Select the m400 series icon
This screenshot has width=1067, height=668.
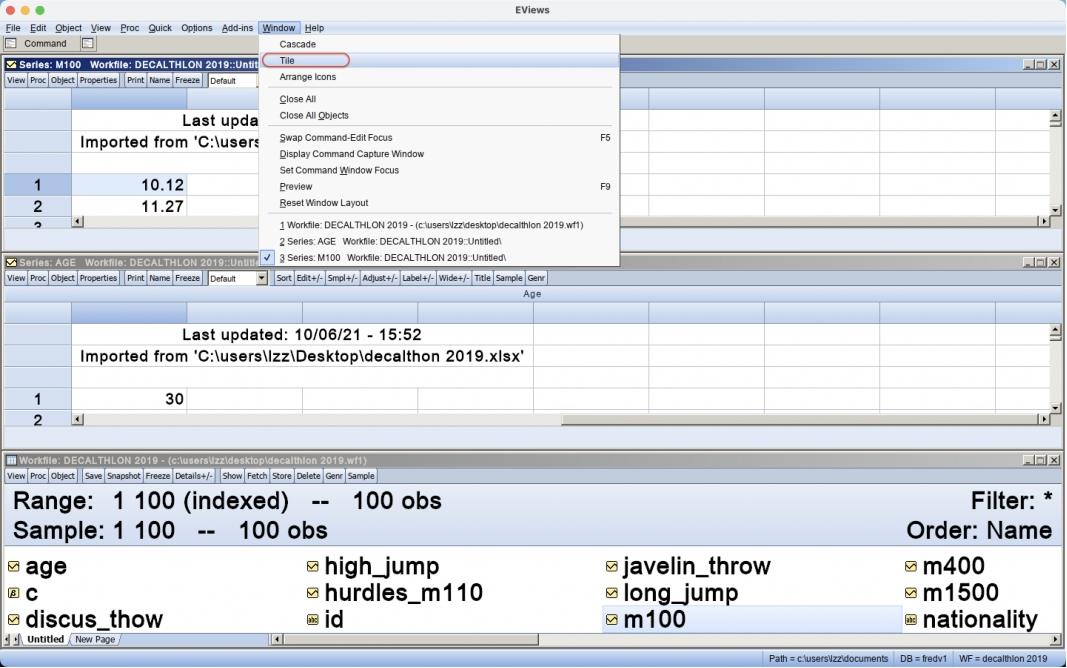[x=911, y=566]
